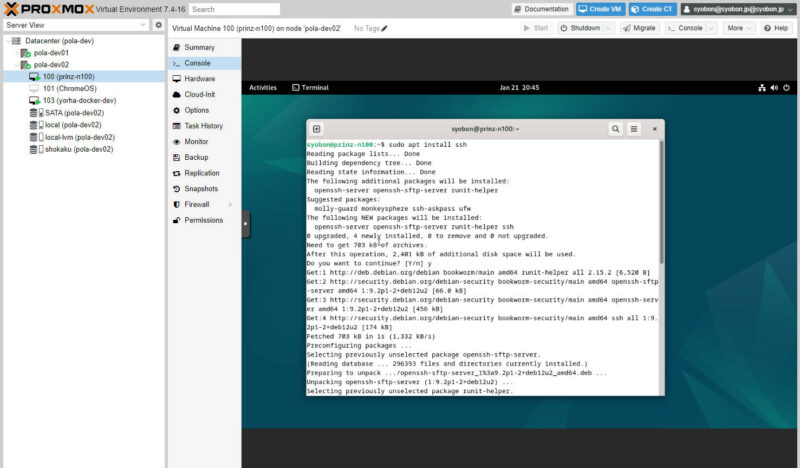Image resolution: width=800 pixels, height=468 pixels.
Task: Click the terminal scrollbar
Action: (662, 202)
